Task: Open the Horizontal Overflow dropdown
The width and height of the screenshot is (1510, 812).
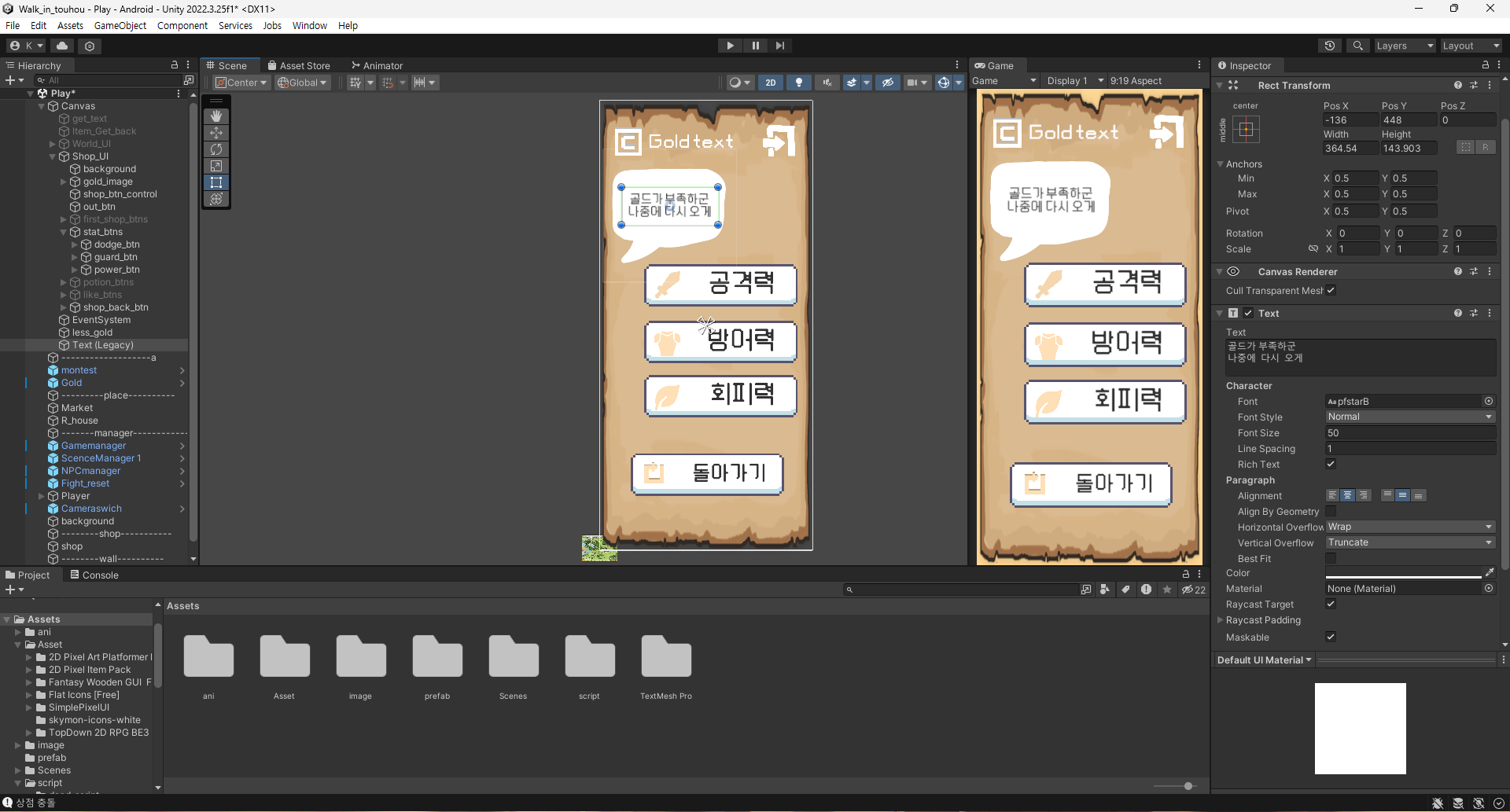Action: click(x=1410, y=527)
